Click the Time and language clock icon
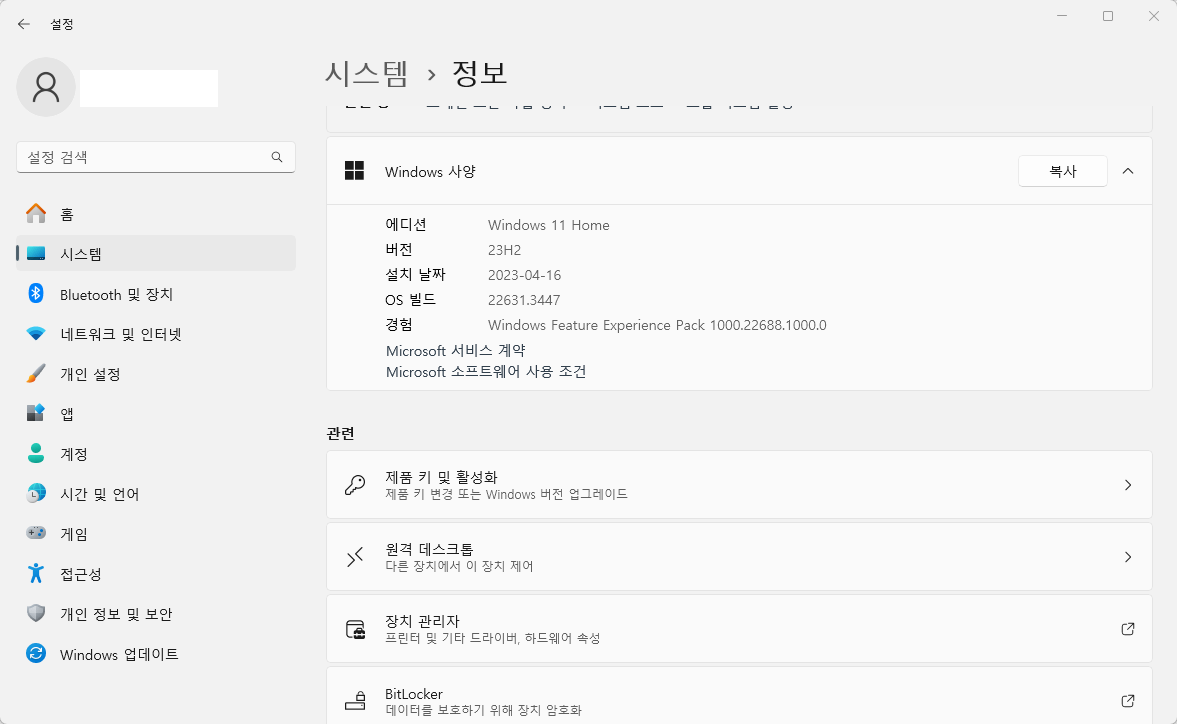The image size is (1177, 724). click(36, 494)
